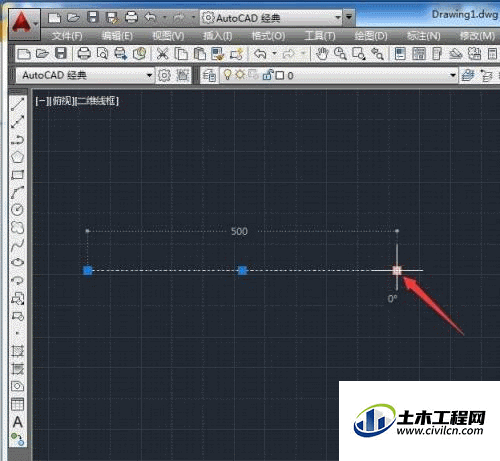The height and width of the screenshot is (461, 500).
Task: Open the 格式(O) menu
Action: 268,36
